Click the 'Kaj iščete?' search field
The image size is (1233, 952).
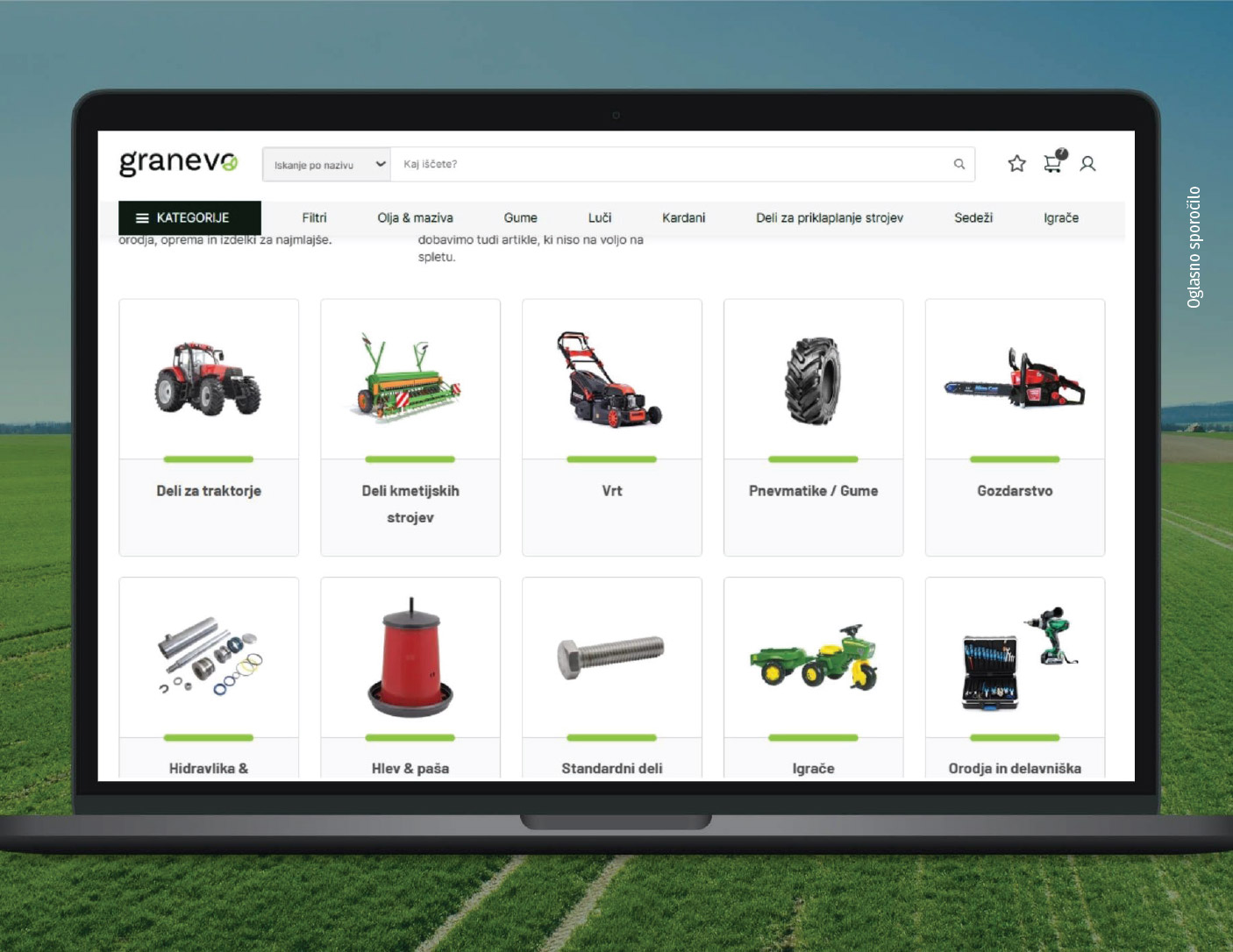[x=666, y=165]
